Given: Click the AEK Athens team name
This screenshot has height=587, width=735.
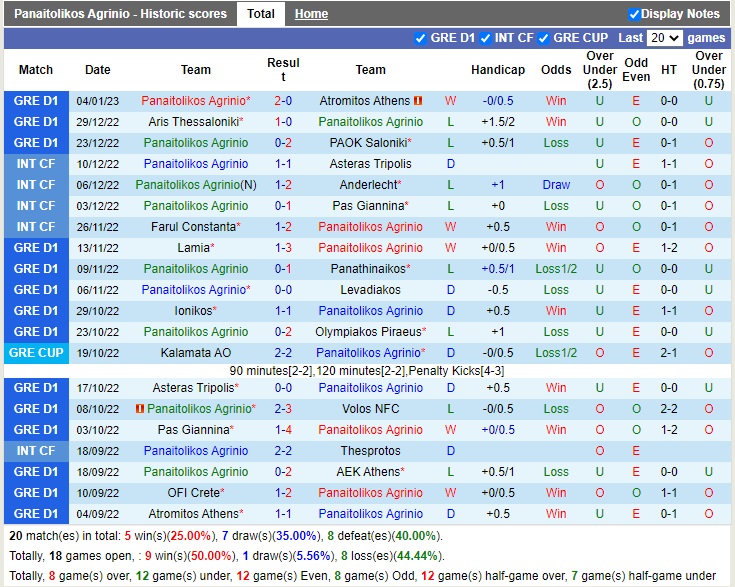Looking at the screenshot, I should (368, 472).
